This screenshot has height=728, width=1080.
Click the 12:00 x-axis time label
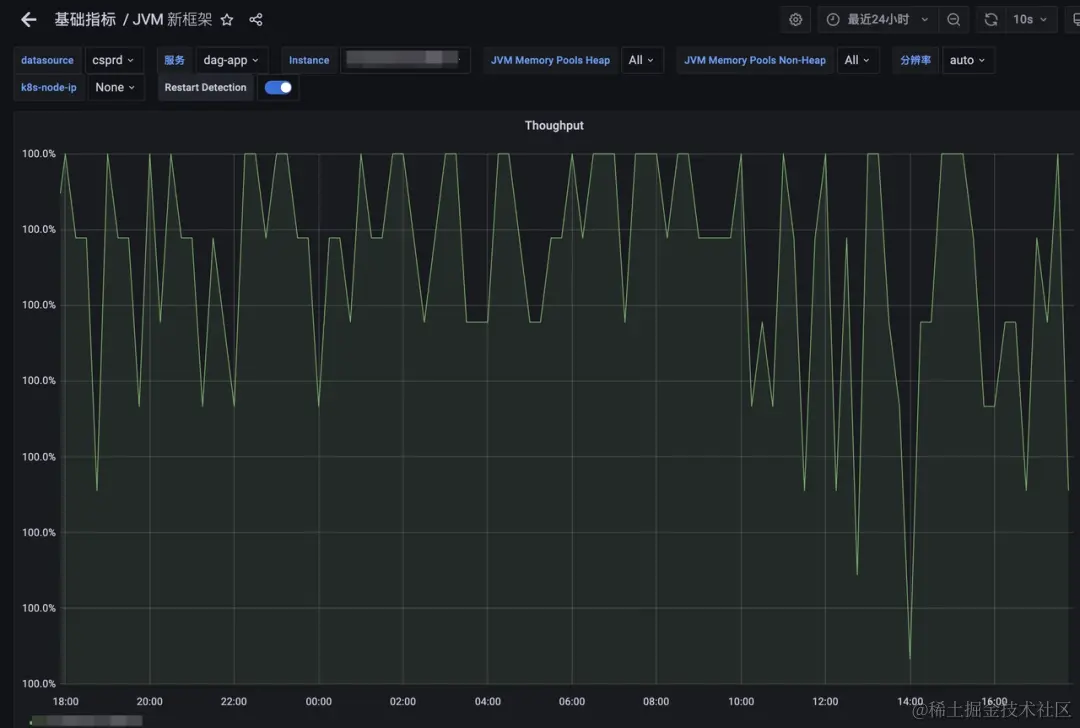coord(825,701)
